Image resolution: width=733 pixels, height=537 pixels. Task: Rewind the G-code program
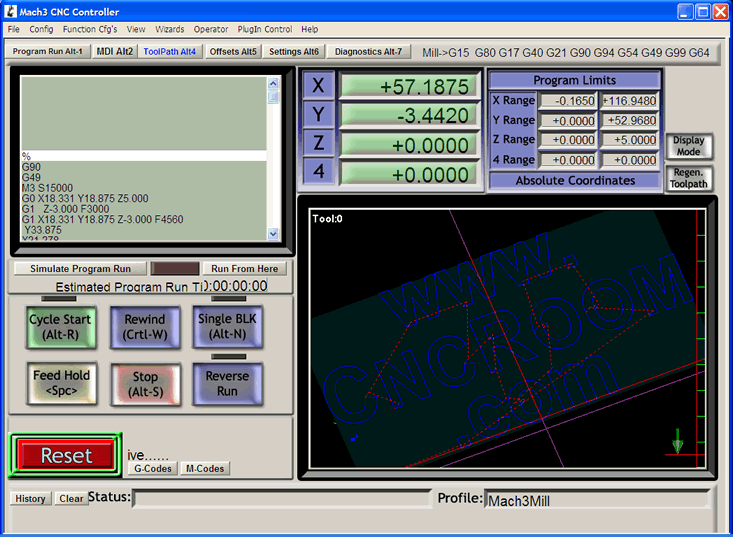point(145,327)
